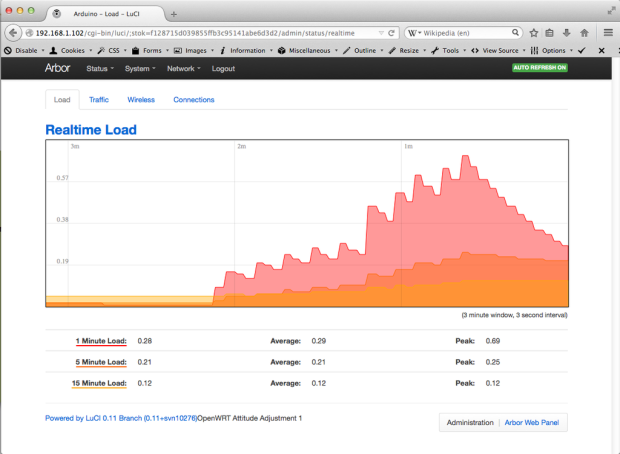Click the 2m marker on the load graph
Viewport: 620px width, 454px height.
(242, 146)
